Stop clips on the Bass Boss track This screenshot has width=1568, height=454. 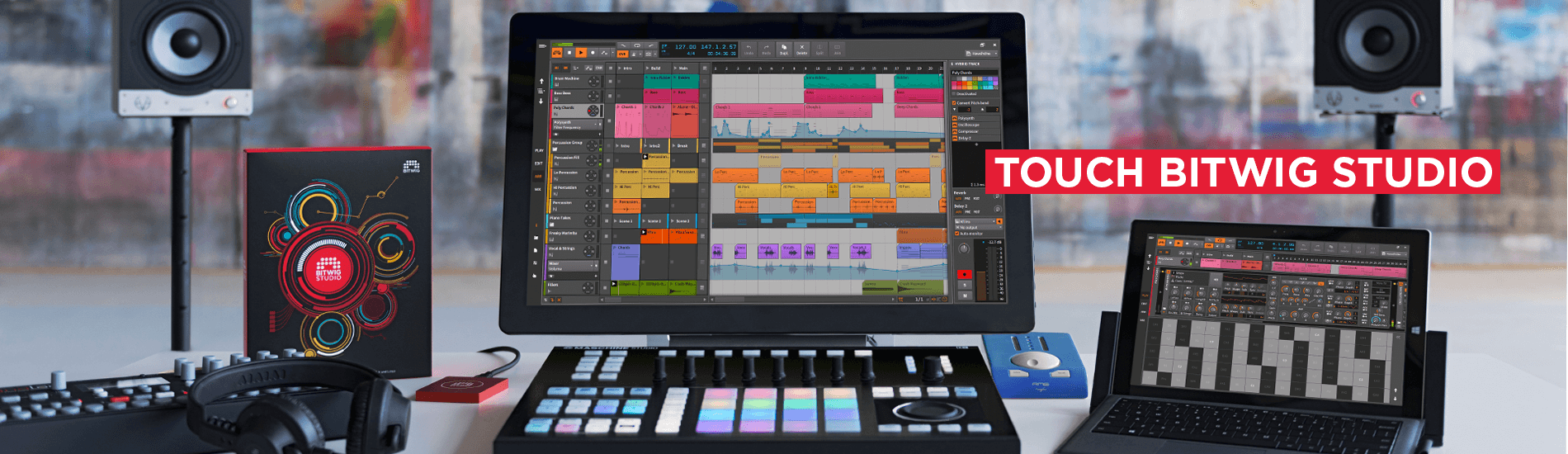click(x=611, y=96)
